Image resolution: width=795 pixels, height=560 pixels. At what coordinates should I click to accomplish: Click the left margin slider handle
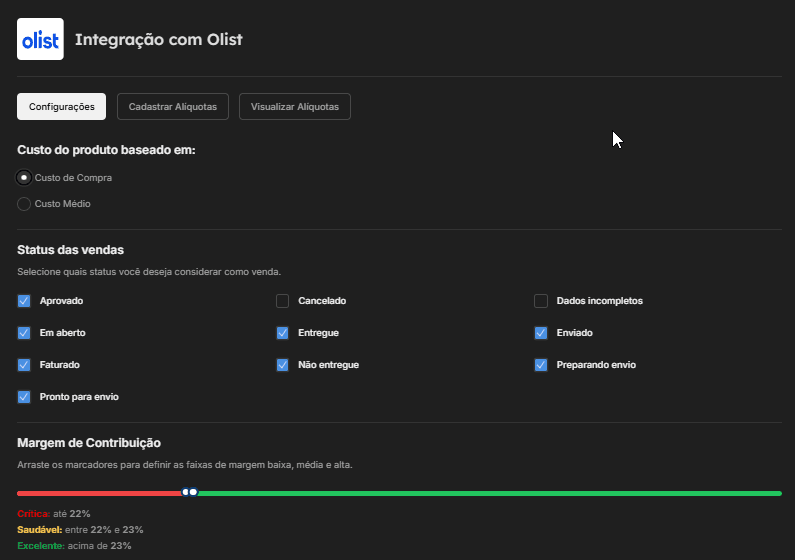[186, 492]
